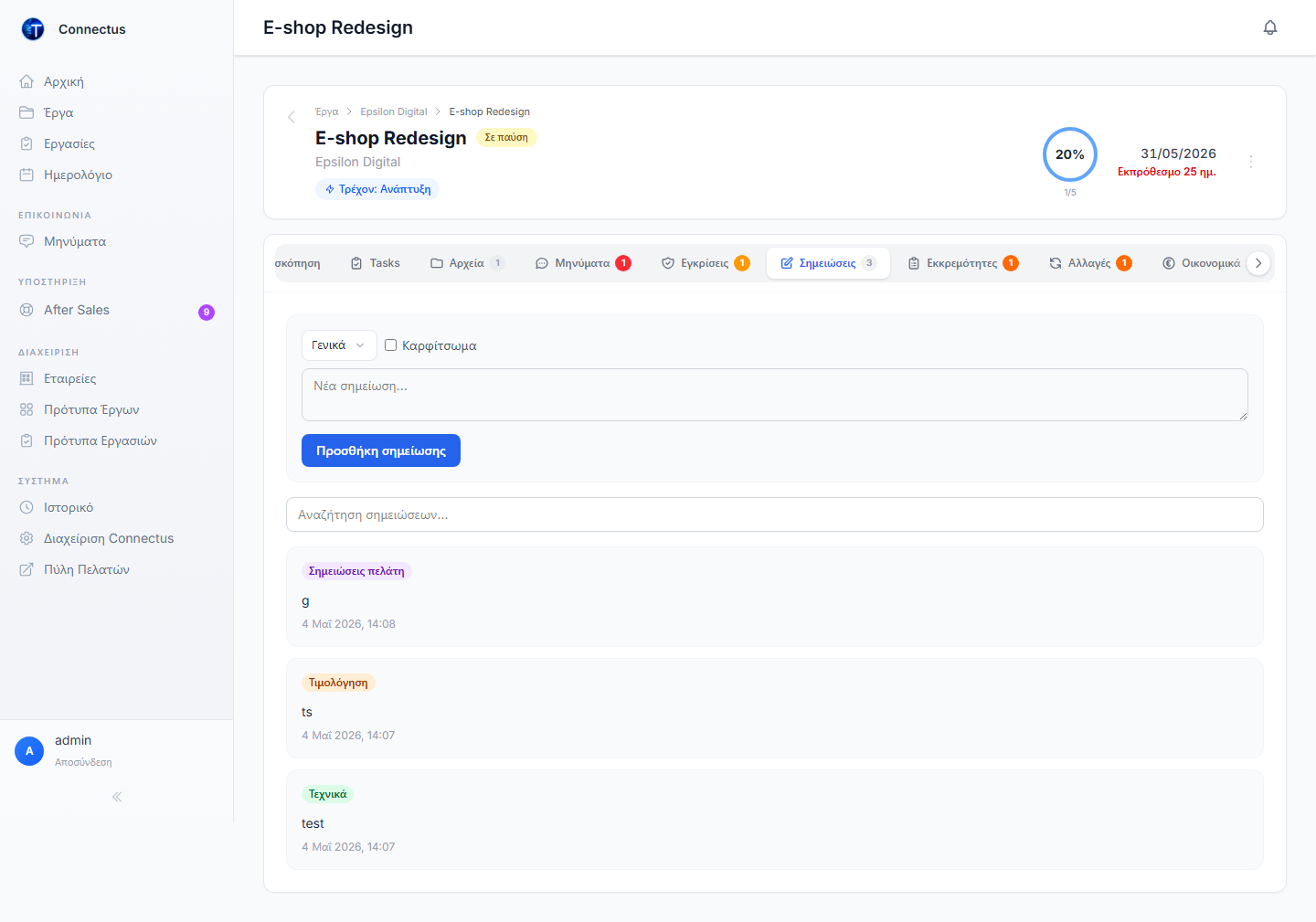Go back with the left chevron arrow
This screenshot has height=922, width=1316.
tap(292, 117)
